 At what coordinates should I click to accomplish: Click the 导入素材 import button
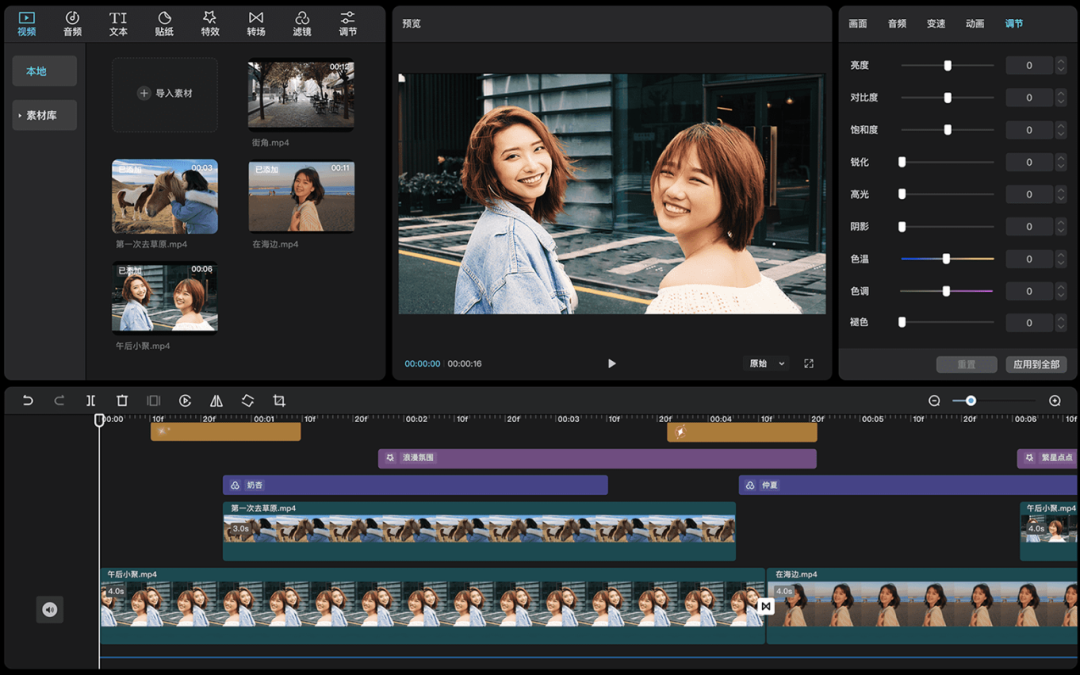(x=165, y=94)
